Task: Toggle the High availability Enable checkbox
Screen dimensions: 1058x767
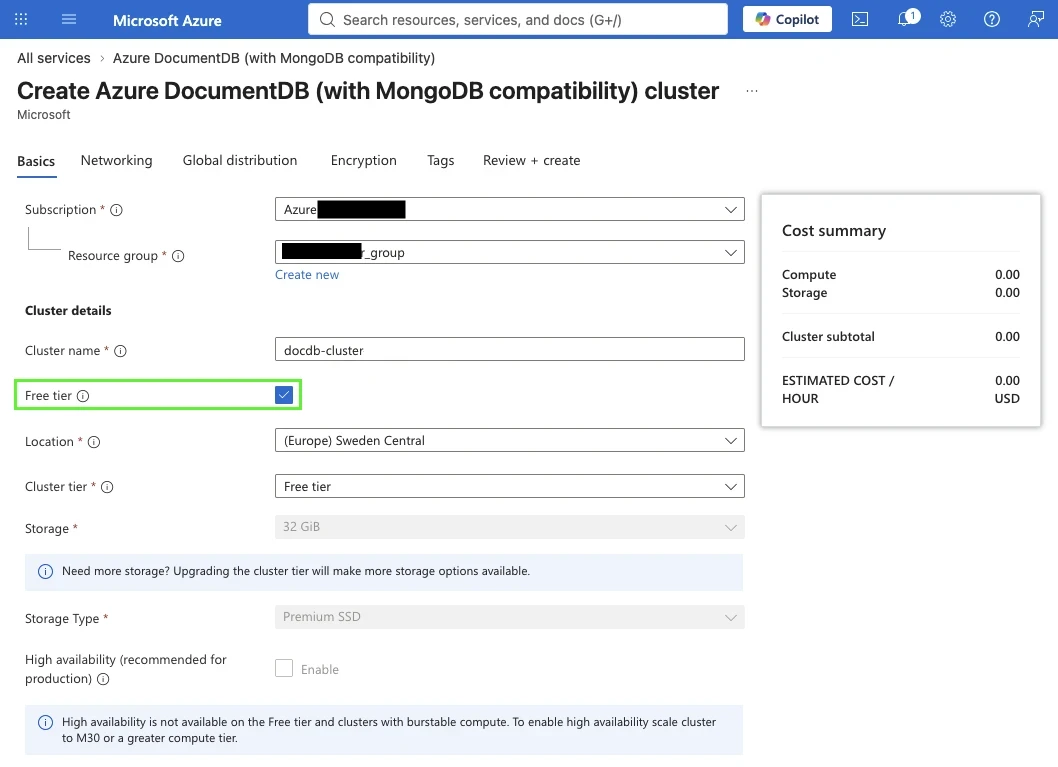Action: [x=284, y=669]
